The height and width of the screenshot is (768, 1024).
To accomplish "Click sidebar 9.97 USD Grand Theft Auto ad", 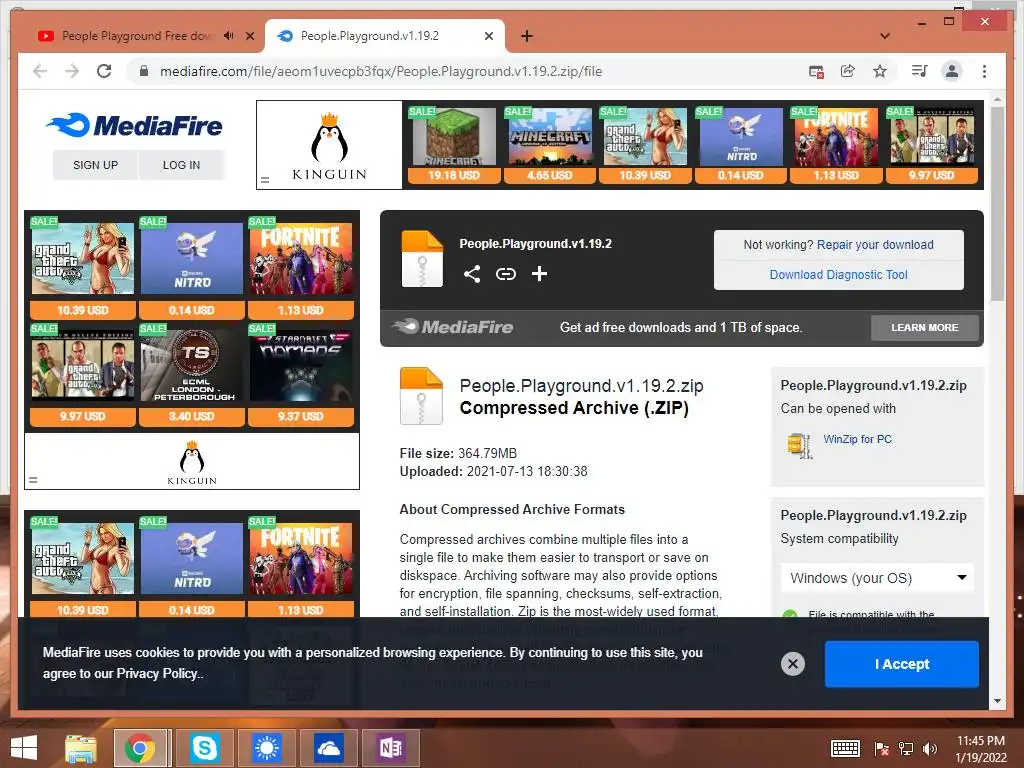I will [82, 375].
